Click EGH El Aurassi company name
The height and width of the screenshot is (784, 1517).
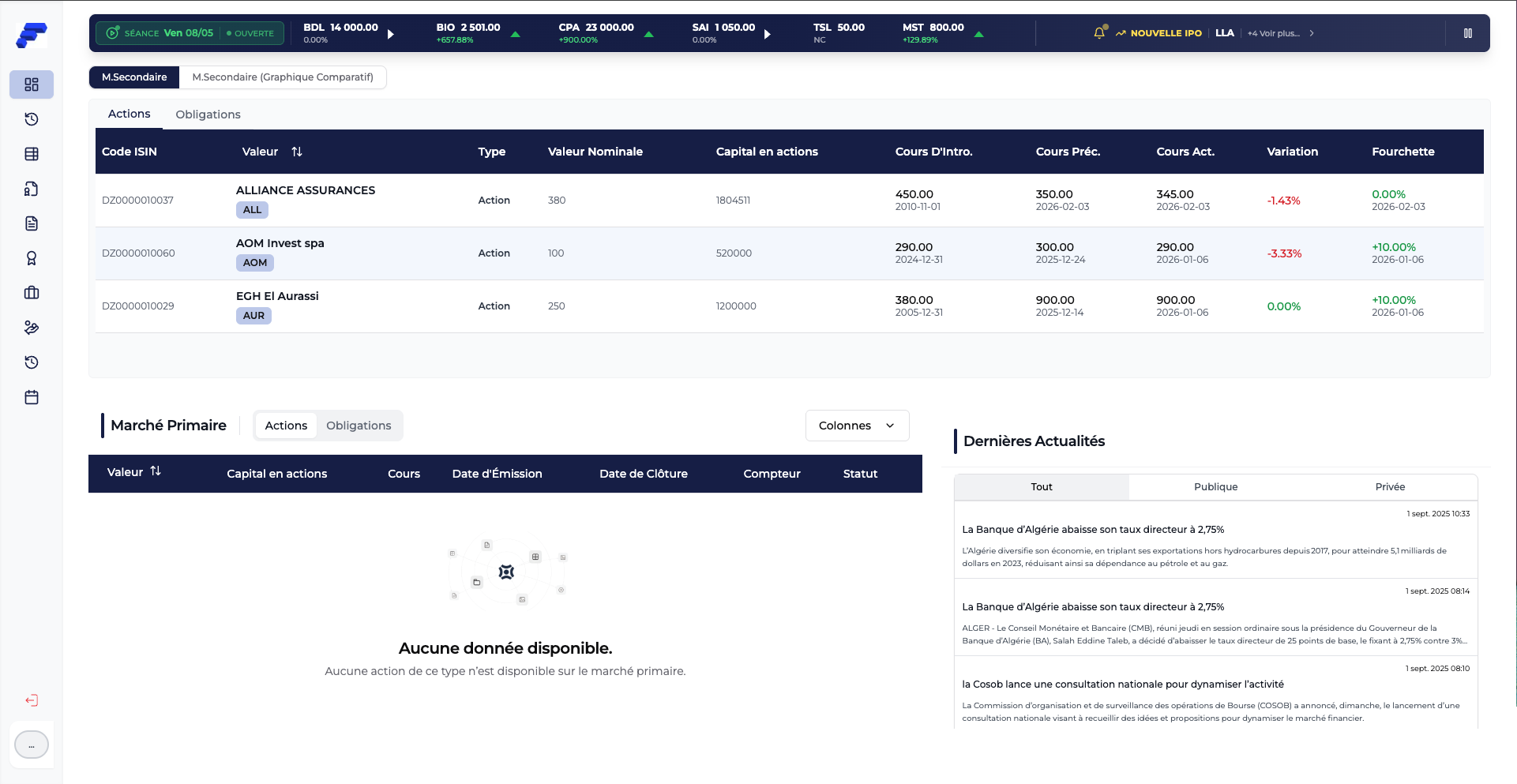click(x=277, y=296)
